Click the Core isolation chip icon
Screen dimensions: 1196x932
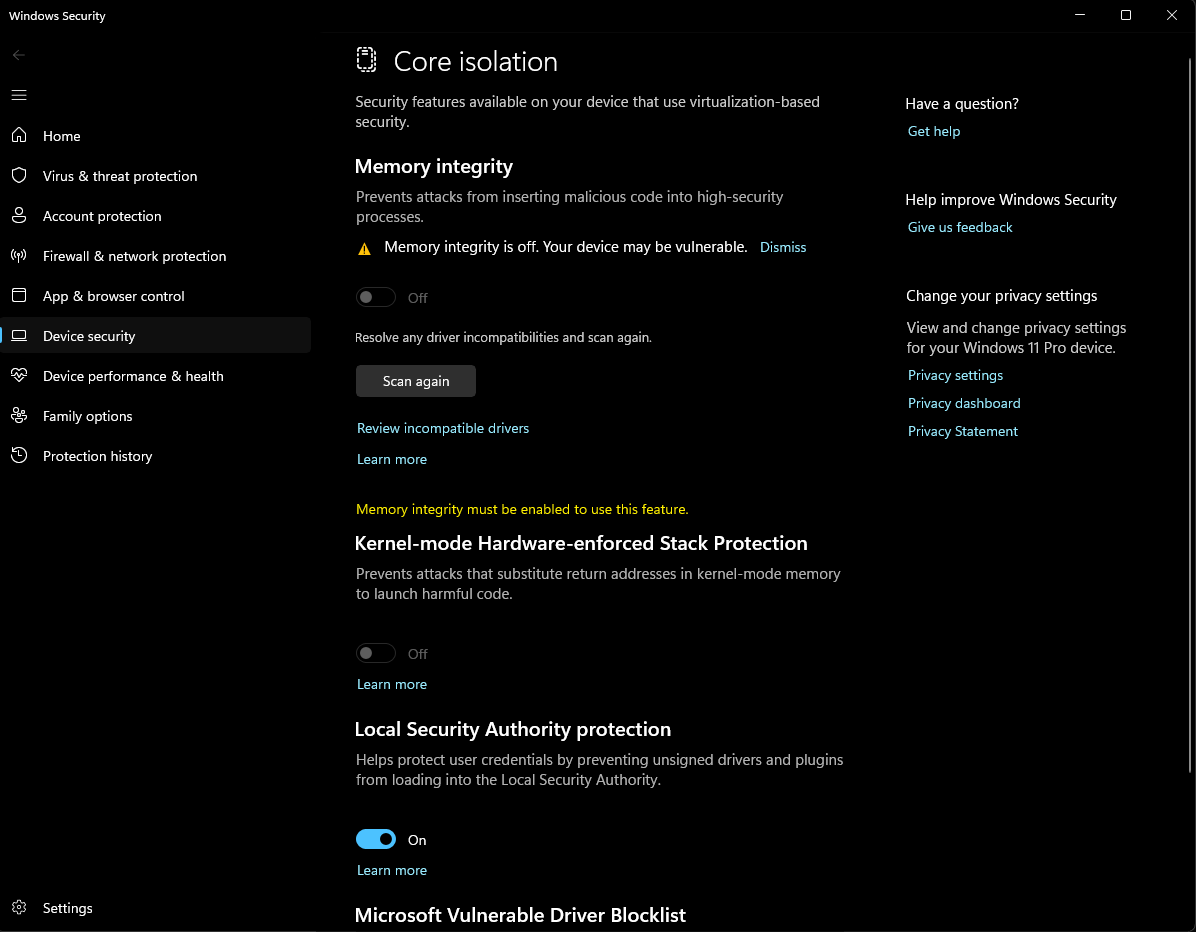point(366,60)
